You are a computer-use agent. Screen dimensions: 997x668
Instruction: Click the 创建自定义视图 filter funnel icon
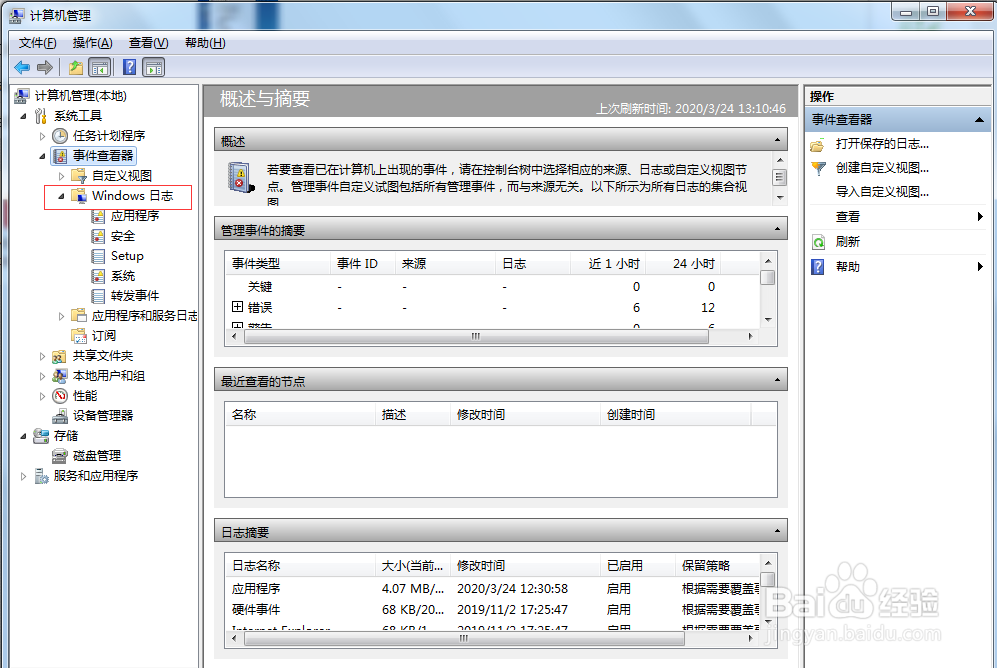pos(818,168)
